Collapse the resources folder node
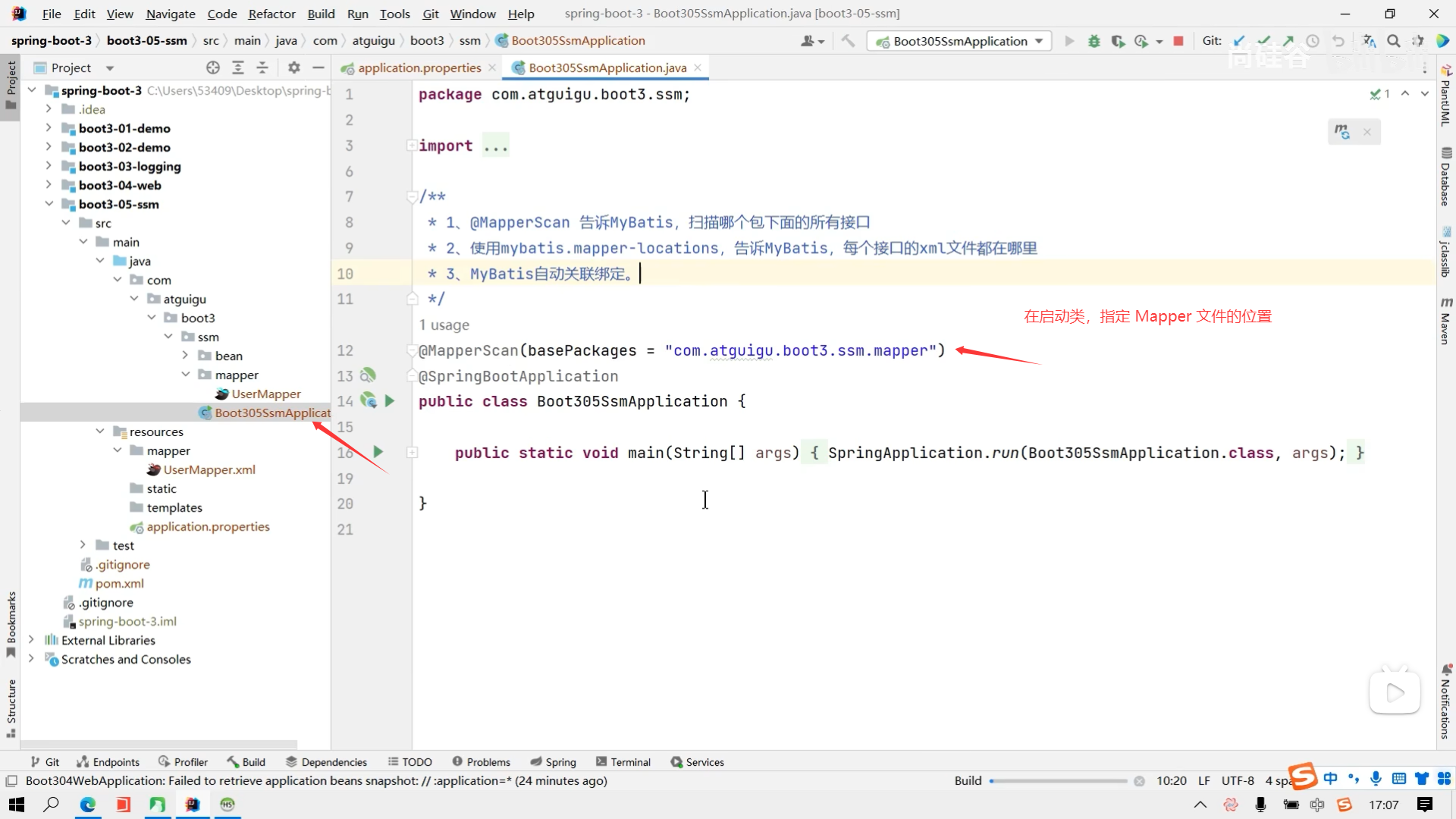Image resolution: width=1456 pixels, height=819 pixels. [100, 431]
